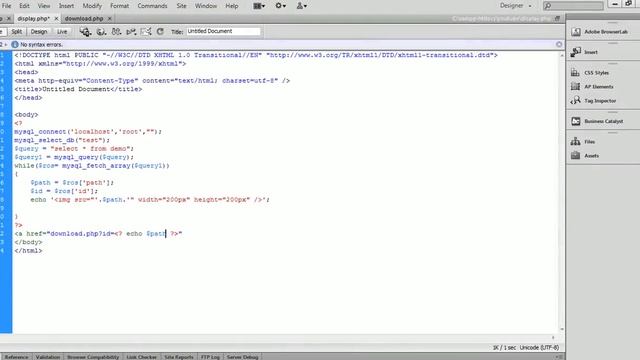Open the Window menu
The image size is (640, 360).
[x=206, y=6]
